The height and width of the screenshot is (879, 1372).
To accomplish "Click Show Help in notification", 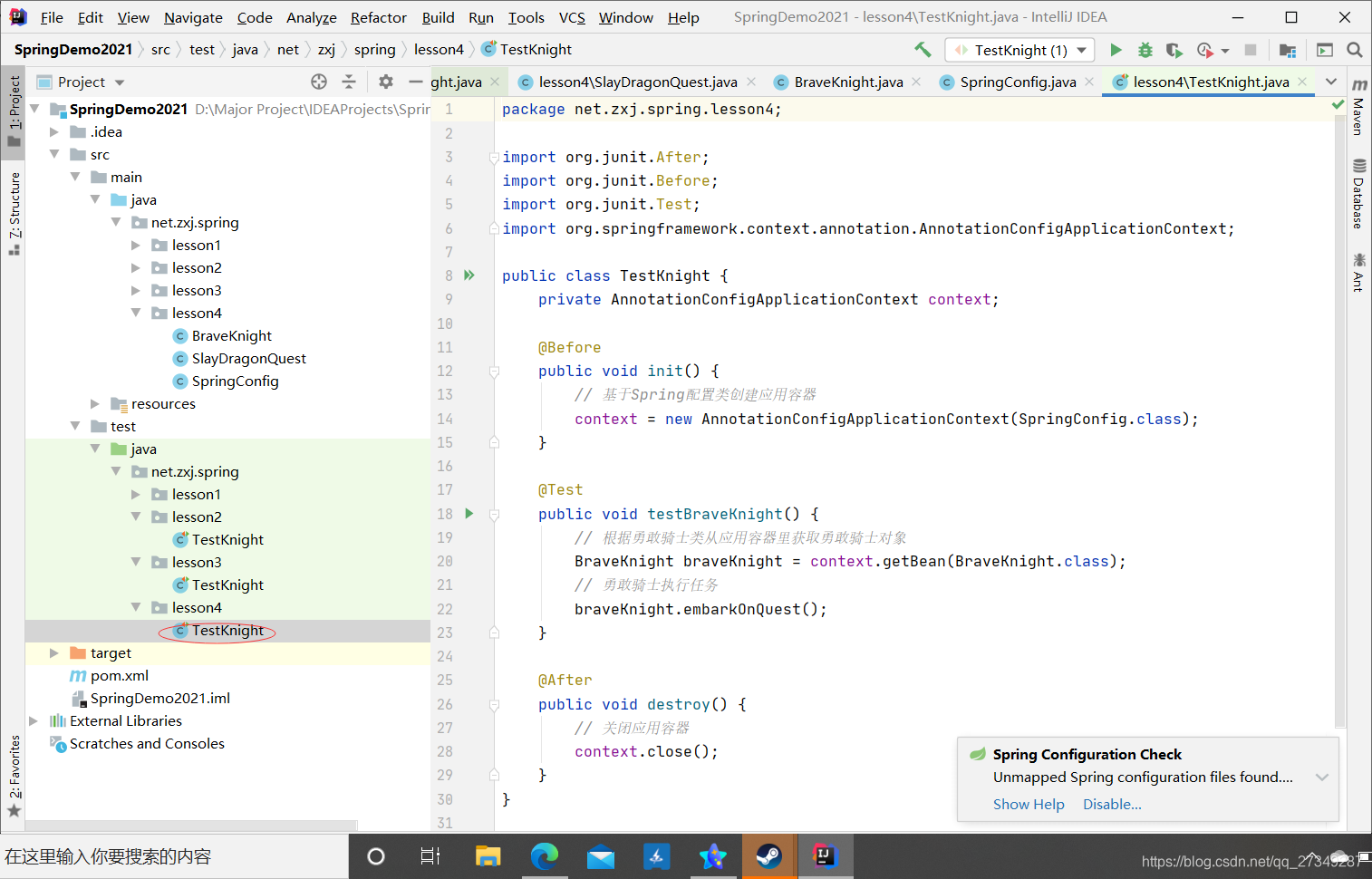I will (1029, 804).
